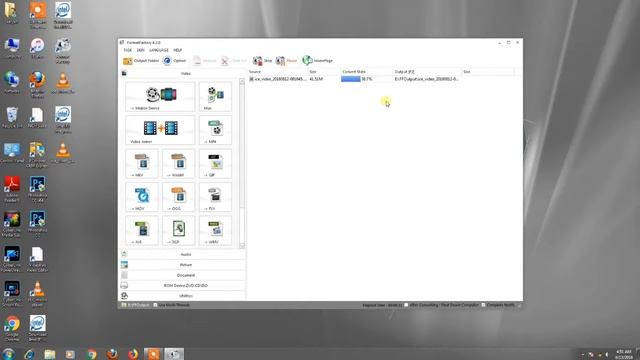This screenshot has width=640, height=360.
Task: Open the Mux tool
Action: point(215,97)
